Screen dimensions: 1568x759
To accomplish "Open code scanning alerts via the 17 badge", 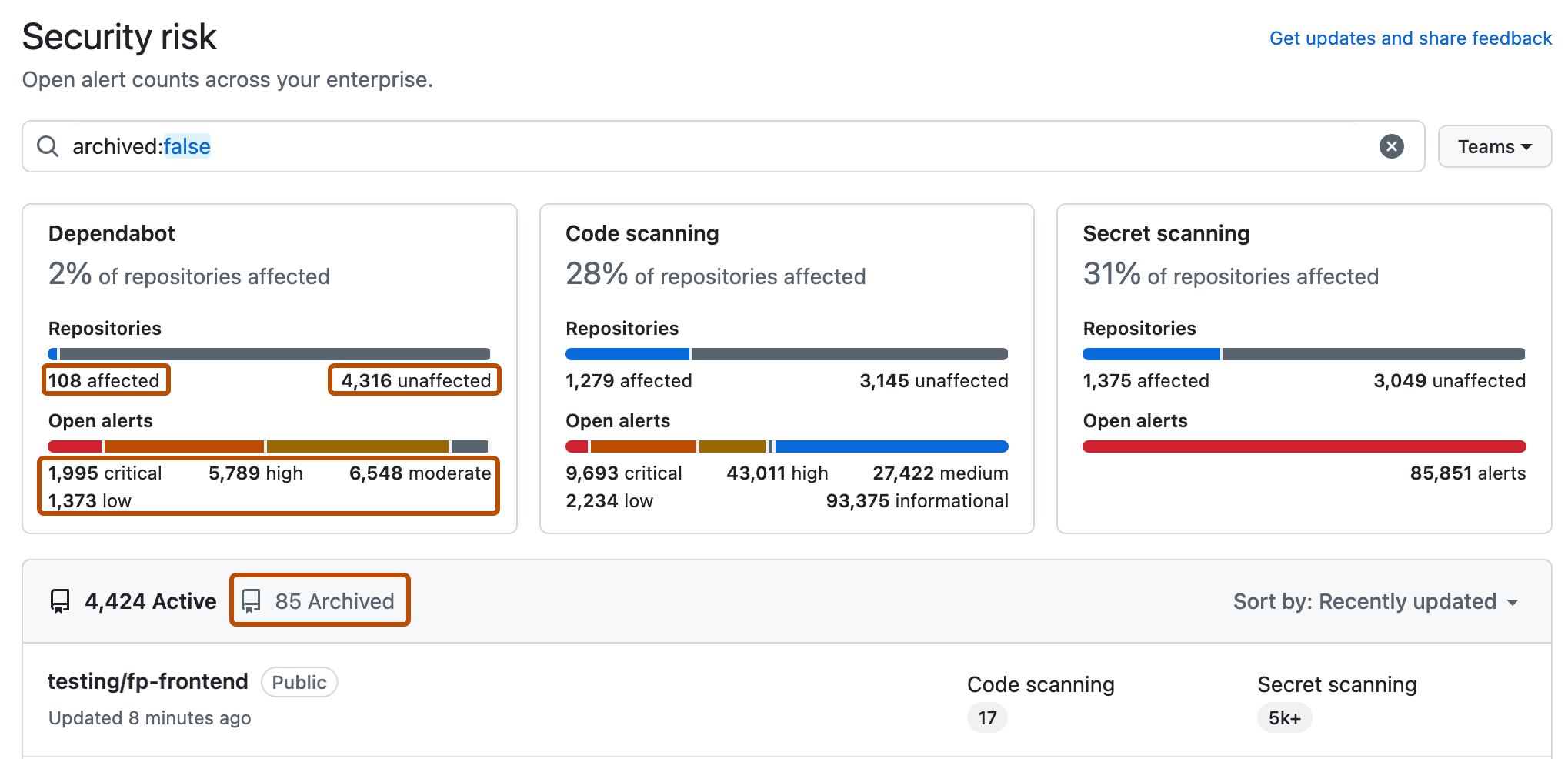I will pyautogui.click(x=987, y=717).
